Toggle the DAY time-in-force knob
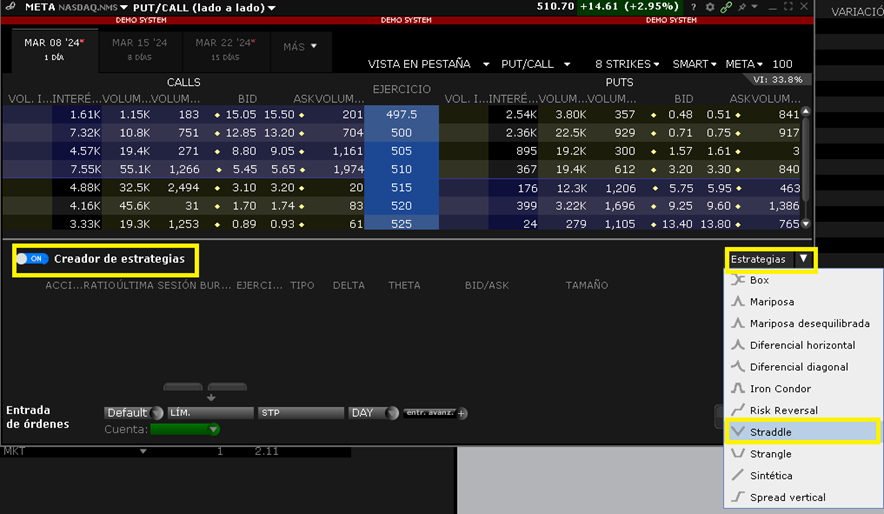The width and height of the screenshot is (884, 514). [393, 413]
